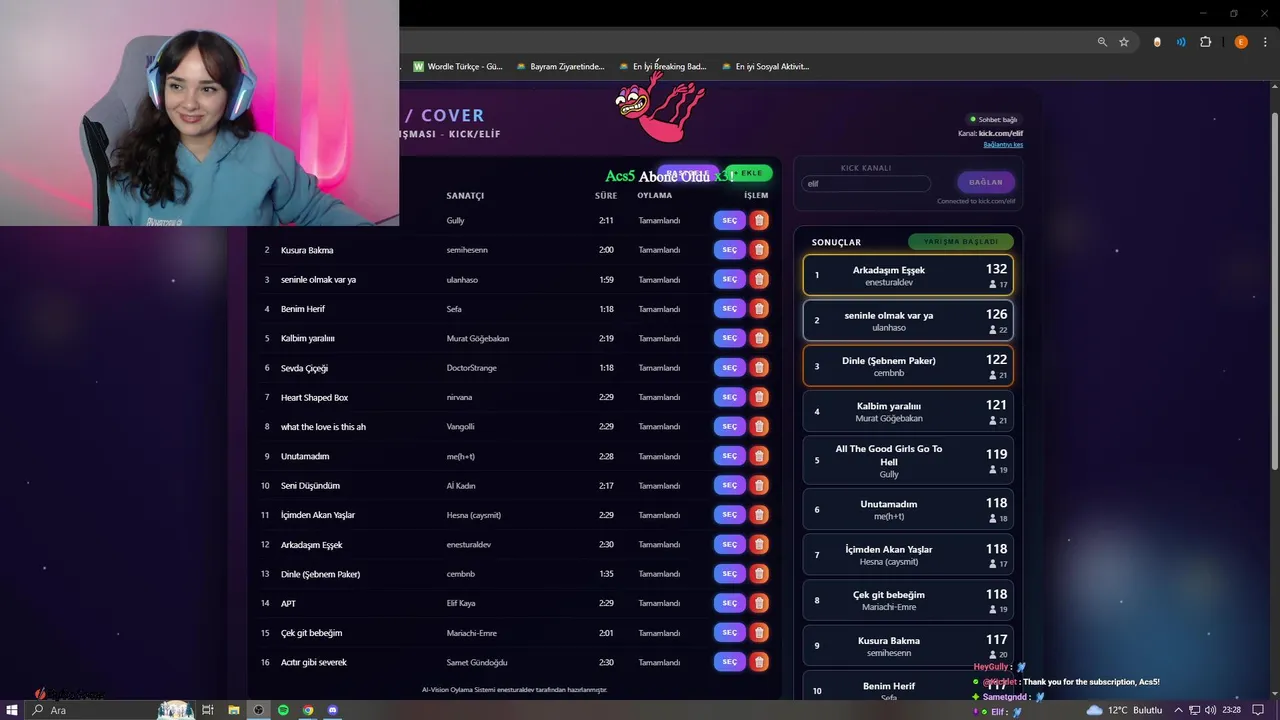The image size is (1280, 720).
Task: Click the SÜRE column header
Action: click(x=606, y=195)
